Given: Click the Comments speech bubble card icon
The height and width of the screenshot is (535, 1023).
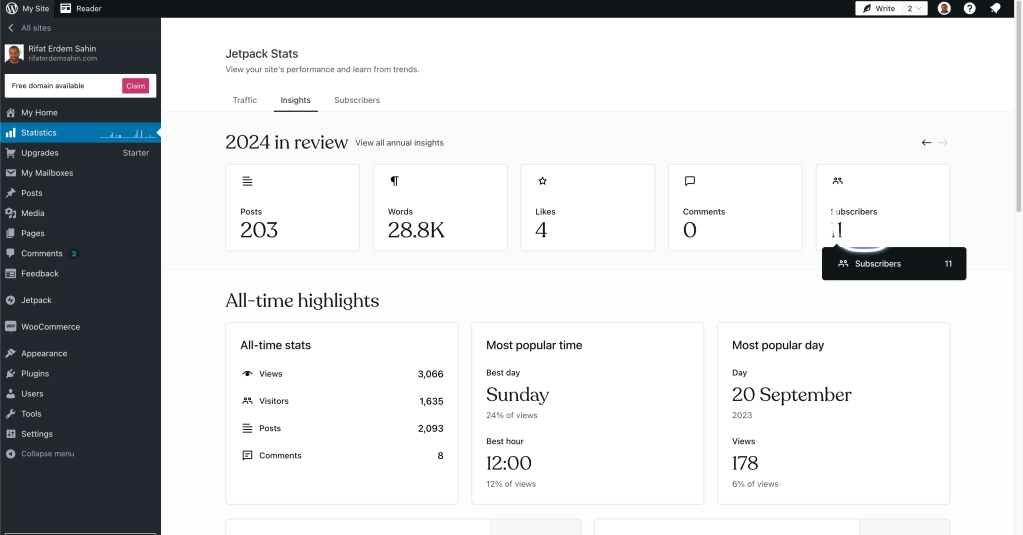Looking at the screenshot, I should tap(690, 181).
